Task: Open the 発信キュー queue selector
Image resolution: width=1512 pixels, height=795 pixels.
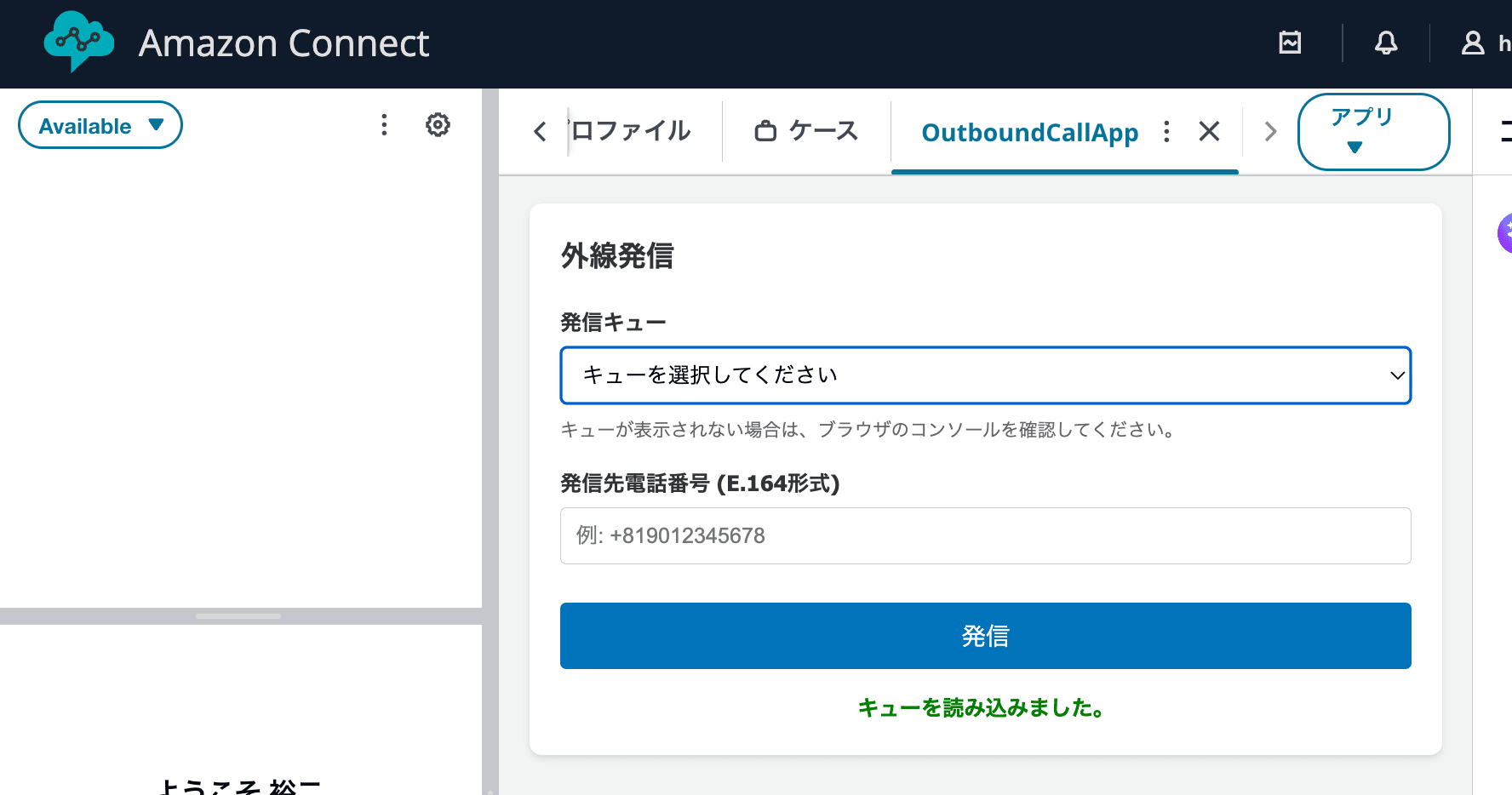Action: [x=985, y=375]
